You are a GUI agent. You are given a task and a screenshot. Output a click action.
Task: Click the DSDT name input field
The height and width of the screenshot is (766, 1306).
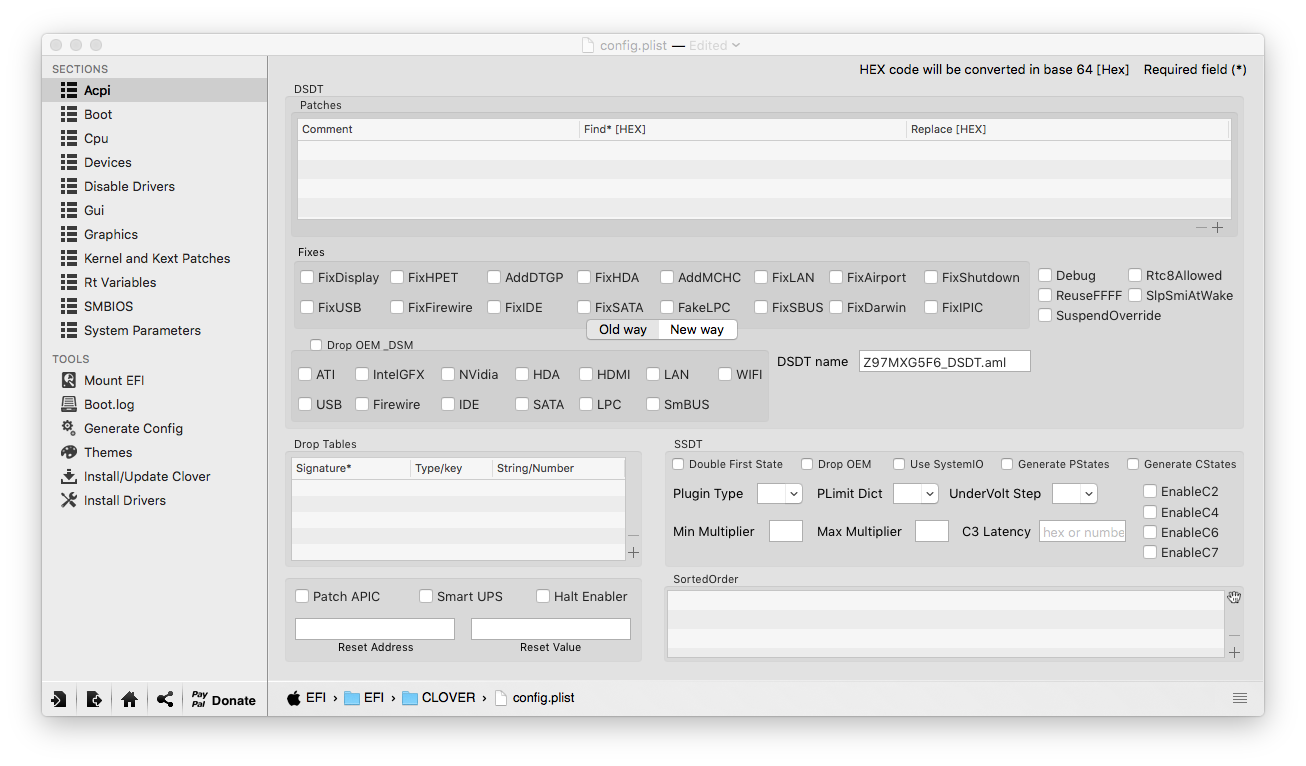[x=944, y=362]
